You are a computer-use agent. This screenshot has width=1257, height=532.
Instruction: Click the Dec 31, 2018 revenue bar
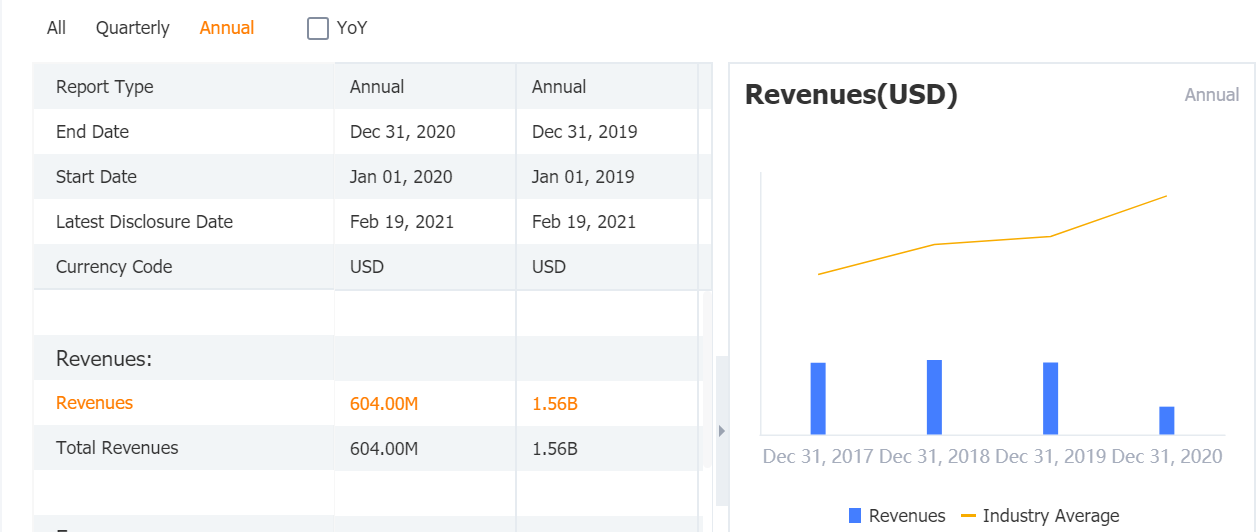pyautogui.click(x=934, y=397)
